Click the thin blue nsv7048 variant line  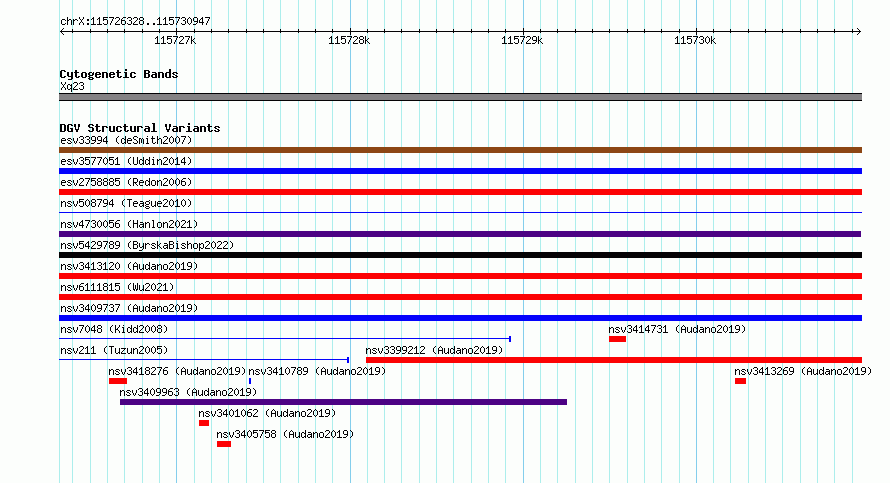click(x=285, y=339)
